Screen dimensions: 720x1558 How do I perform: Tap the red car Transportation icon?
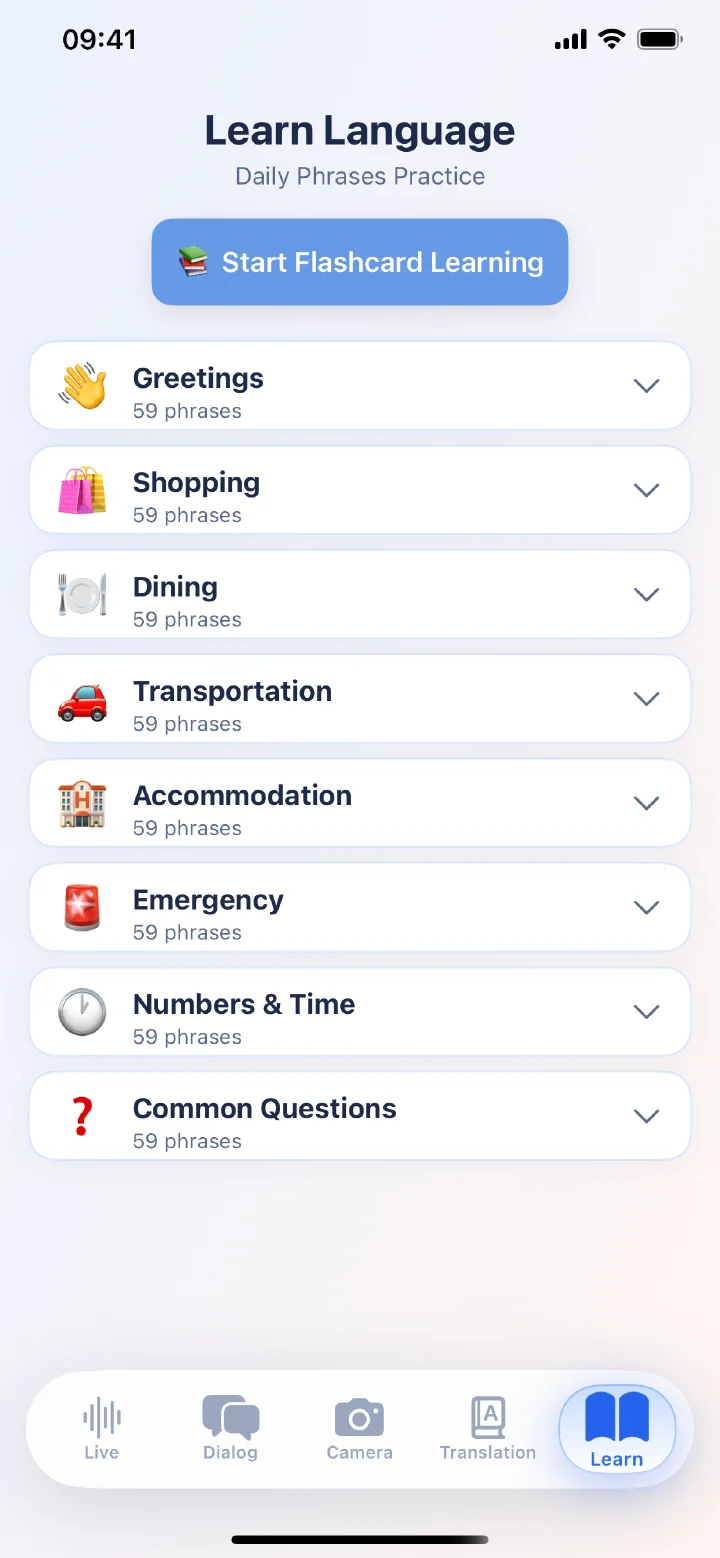coord(82,699)
